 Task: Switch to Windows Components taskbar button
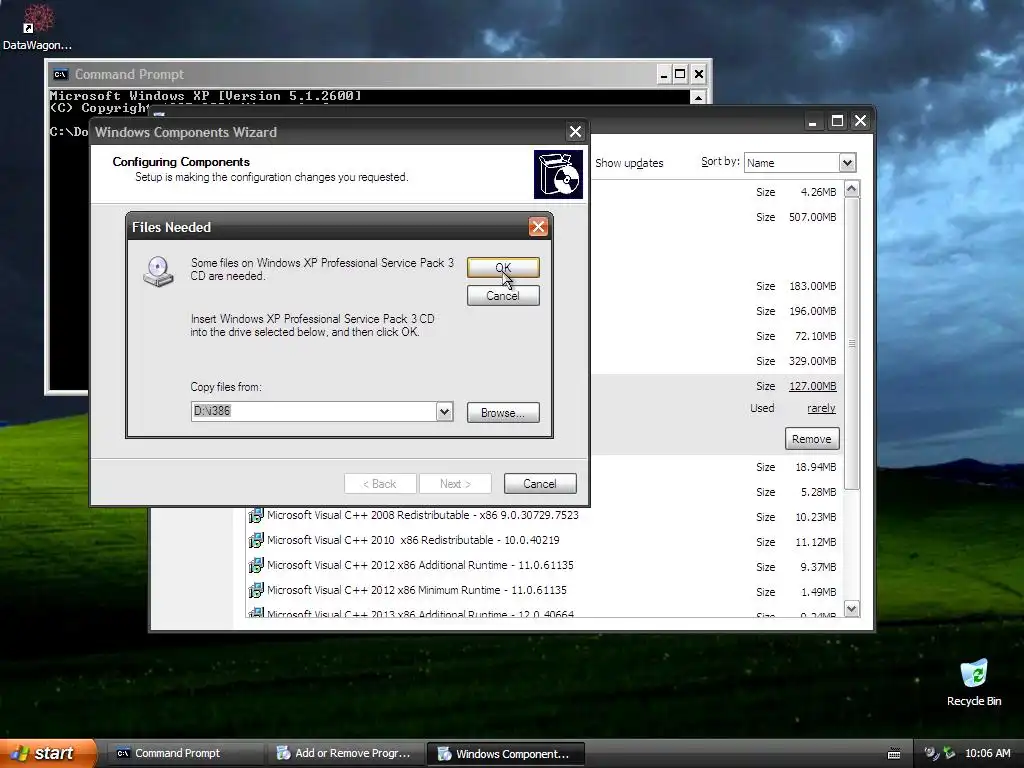click(505, 754)
